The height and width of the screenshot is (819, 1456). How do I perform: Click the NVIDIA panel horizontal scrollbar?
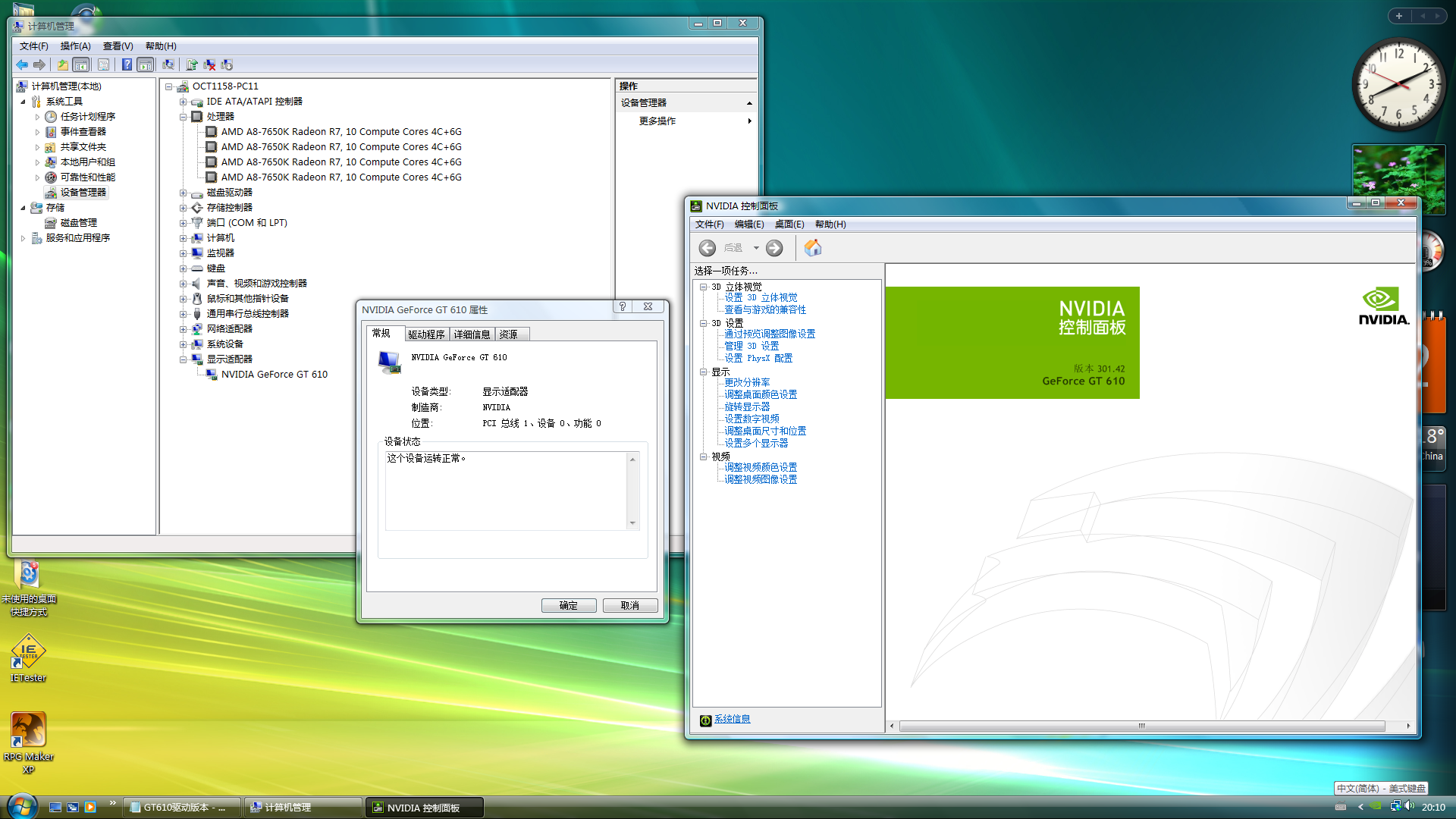pyautogui.click(x=1141, y=726)
